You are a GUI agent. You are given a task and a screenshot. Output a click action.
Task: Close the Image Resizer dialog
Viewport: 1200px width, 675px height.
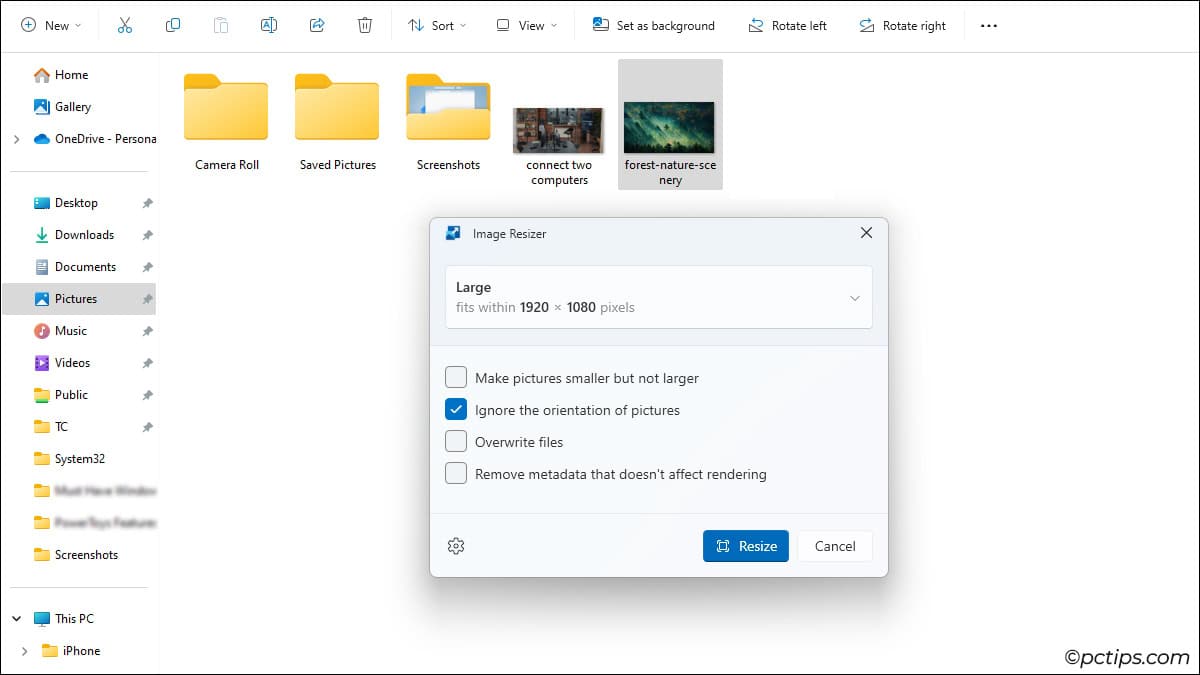click(x=866, y=233)
